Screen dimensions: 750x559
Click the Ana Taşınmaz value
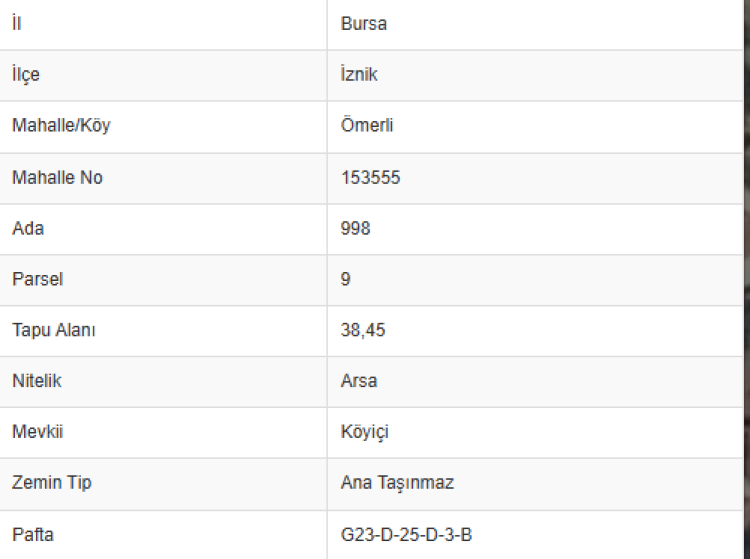[x=397, y=484]
